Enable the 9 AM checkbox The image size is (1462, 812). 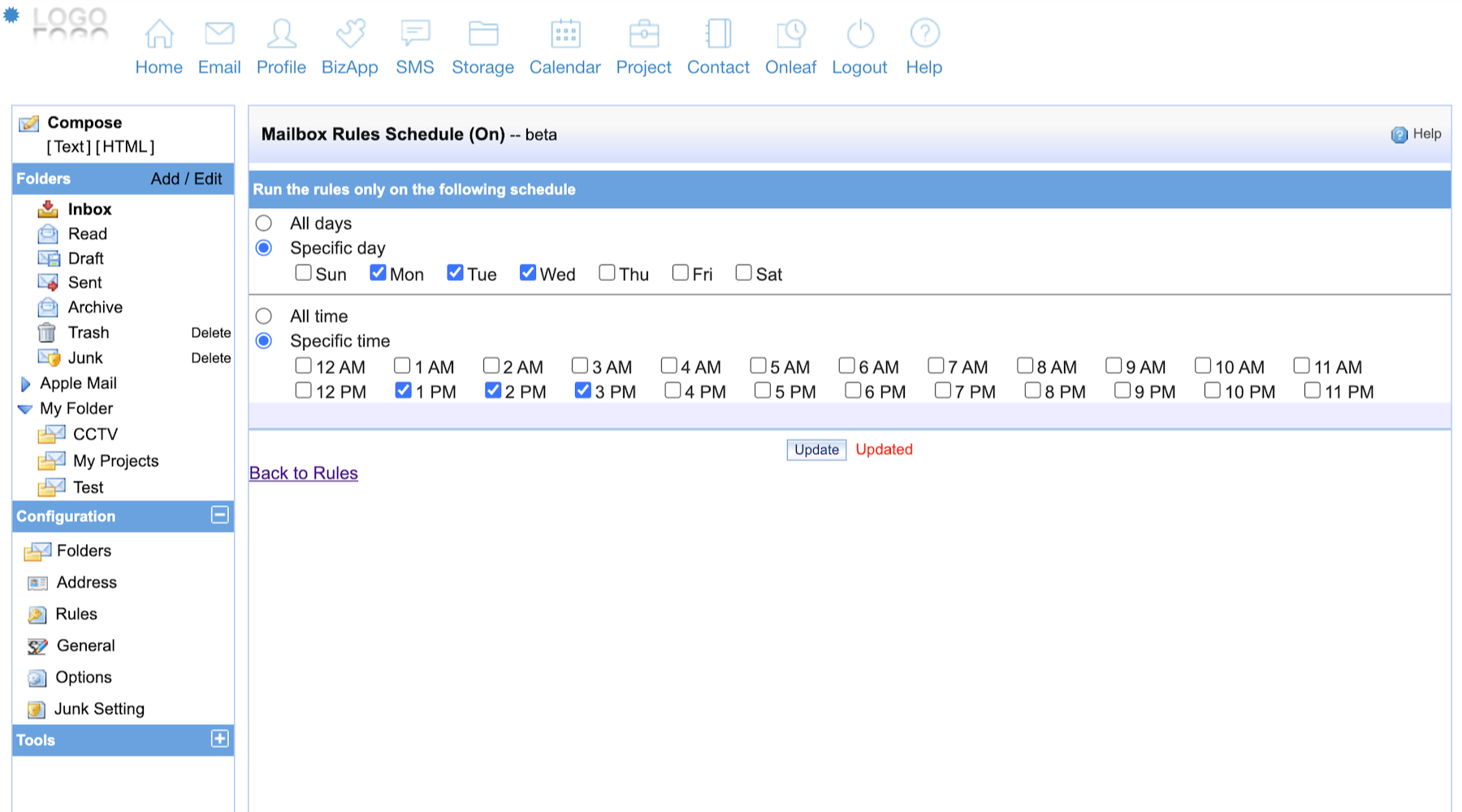[x=1114, y=366]
